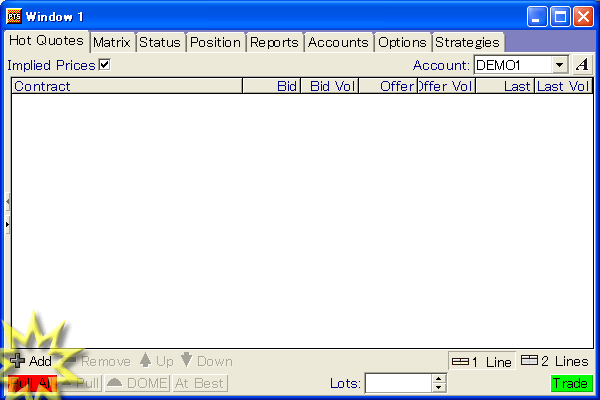The image size is (600, 400).
Task: Click the green Trade button
Action: tap(571, 383)
